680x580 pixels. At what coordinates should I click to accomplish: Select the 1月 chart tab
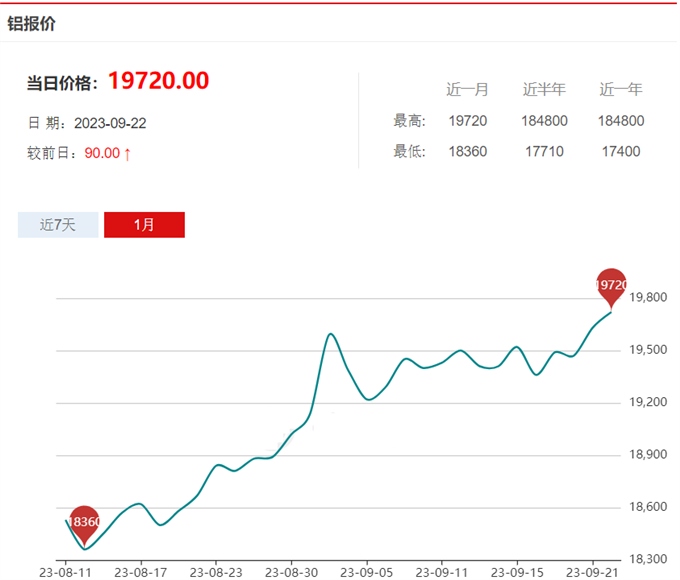click(144, 225)
